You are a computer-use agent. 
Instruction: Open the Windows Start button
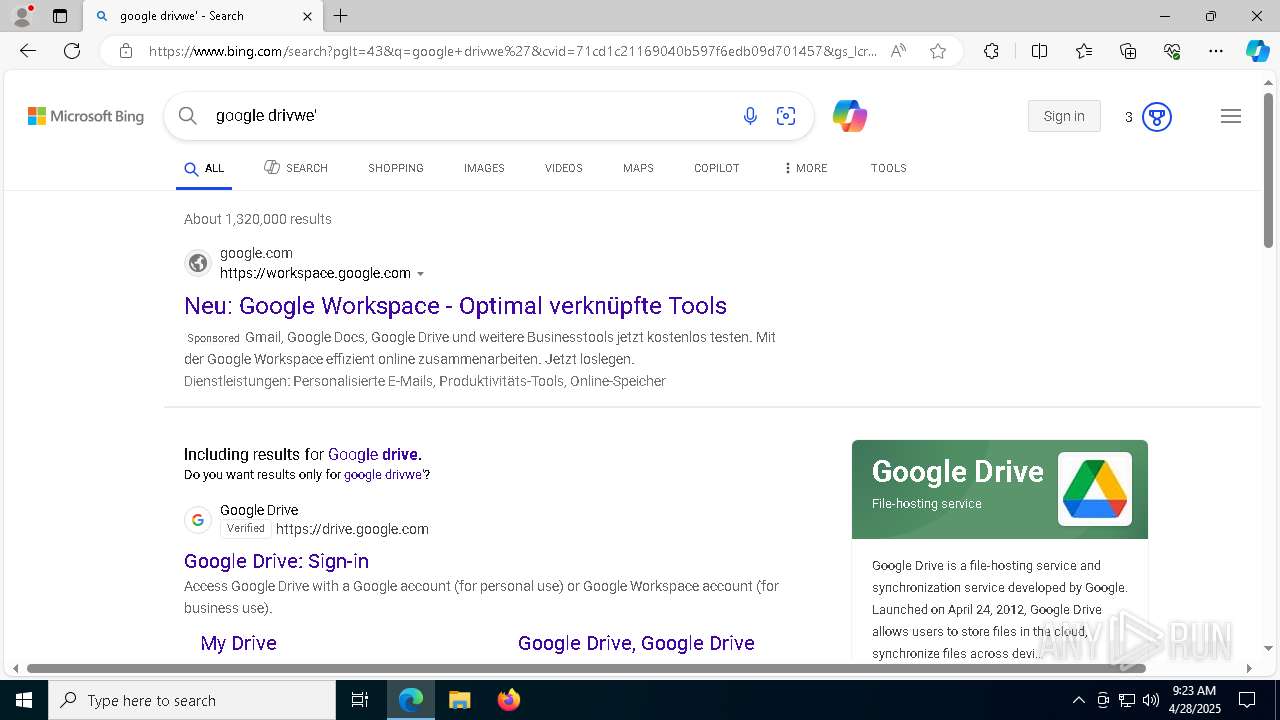click(24, 700)
